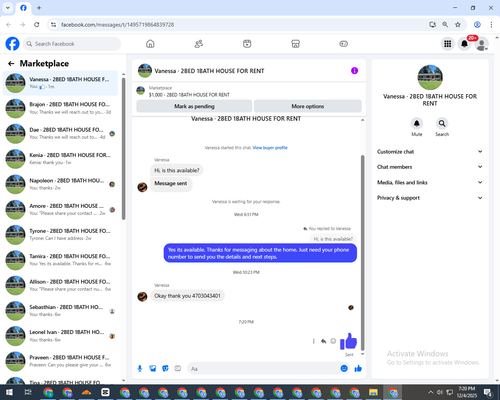Open the Leonel Ivan conversation in the list

pyautogui.click(x=60, y=336)
